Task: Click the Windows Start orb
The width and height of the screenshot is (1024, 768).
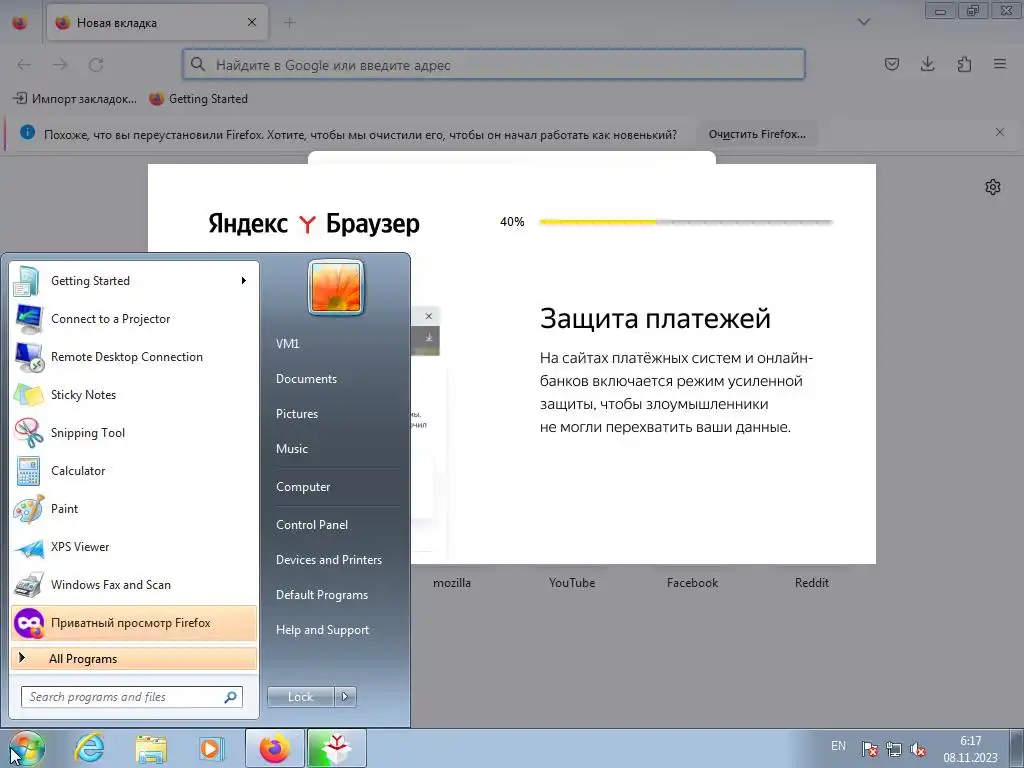Action: tap(27, 748)
